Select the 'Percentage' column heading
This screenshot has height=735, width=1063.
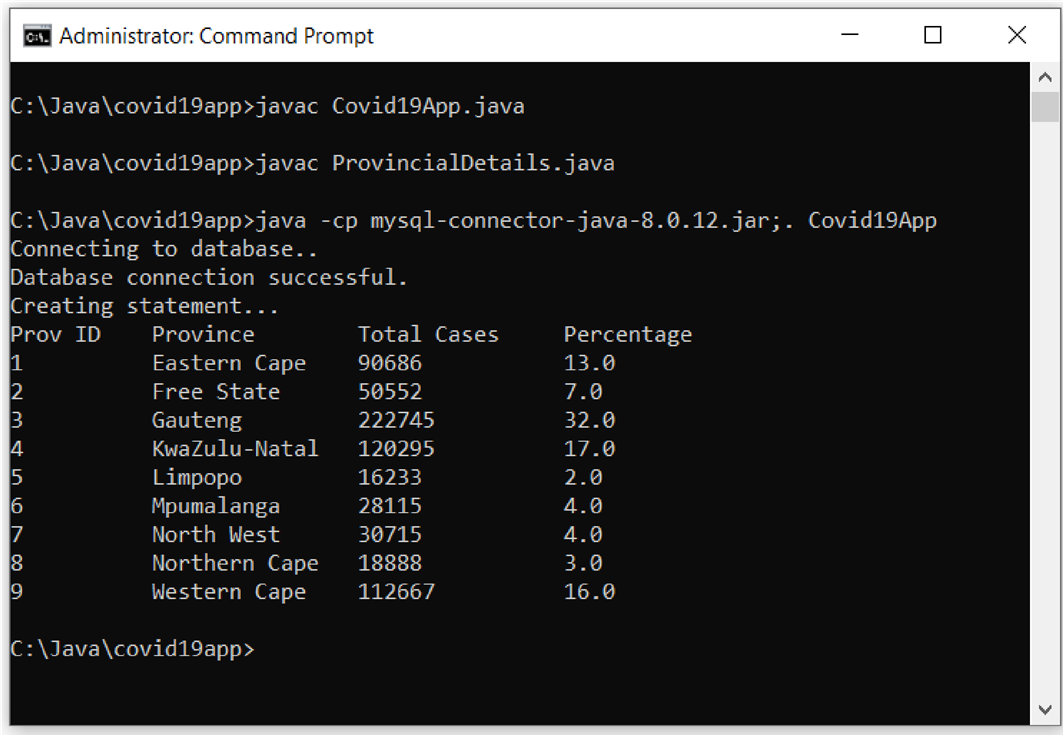coord(628,334)
